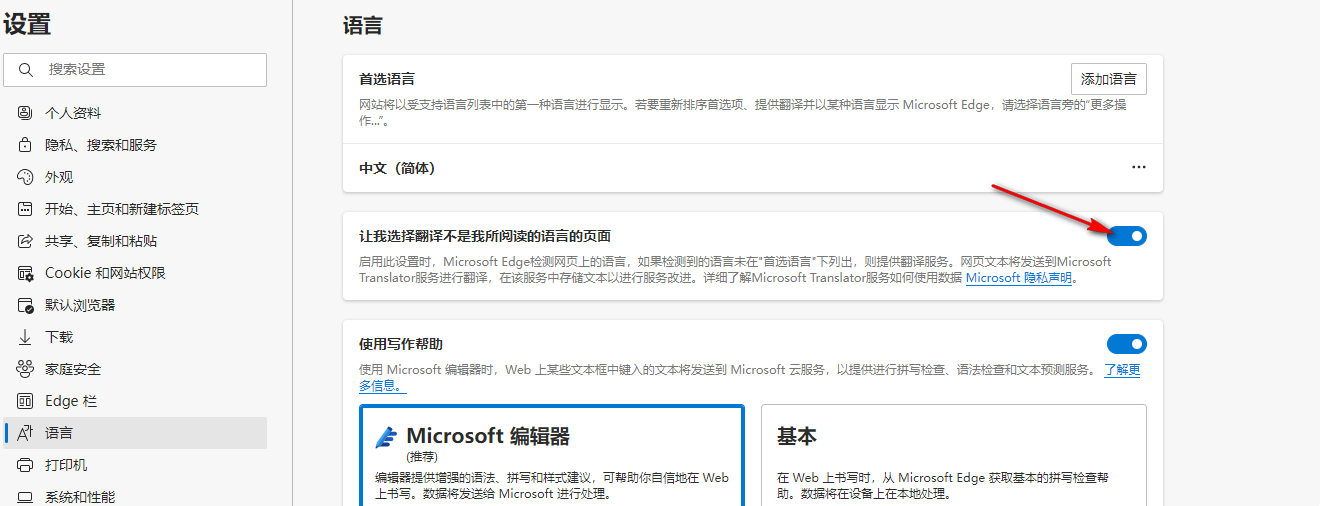Click the 开始、主页和新建标签页 icon

pos(26,209)
